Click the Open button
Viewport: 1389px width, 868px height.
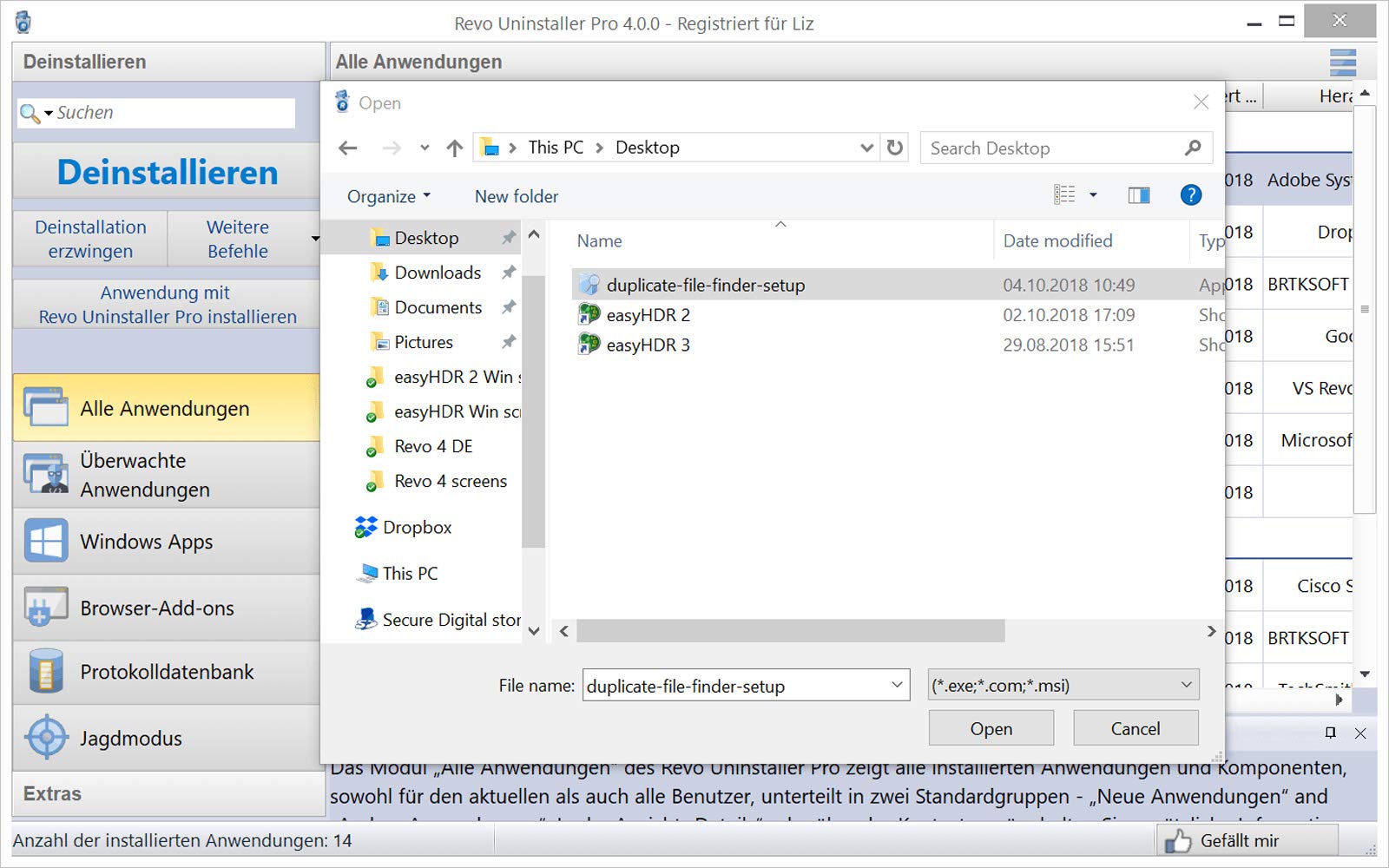(991, 728)
